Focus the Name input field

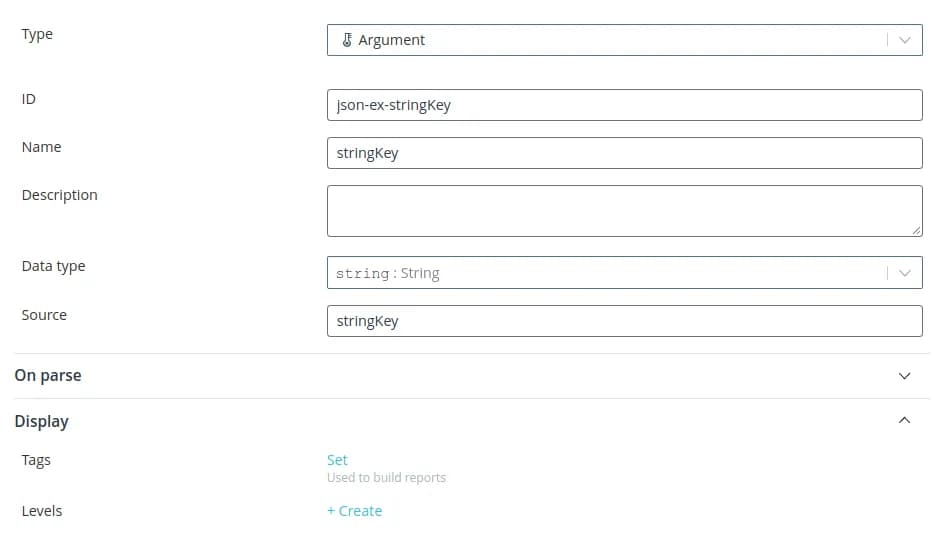click(624, 153)
